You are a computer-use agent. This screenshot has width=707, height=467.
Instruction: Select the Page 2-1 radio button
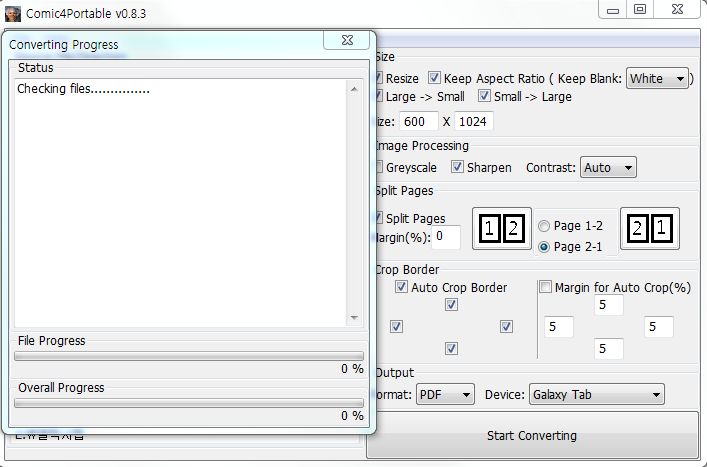pyautogui.click(x=544, y=247)
